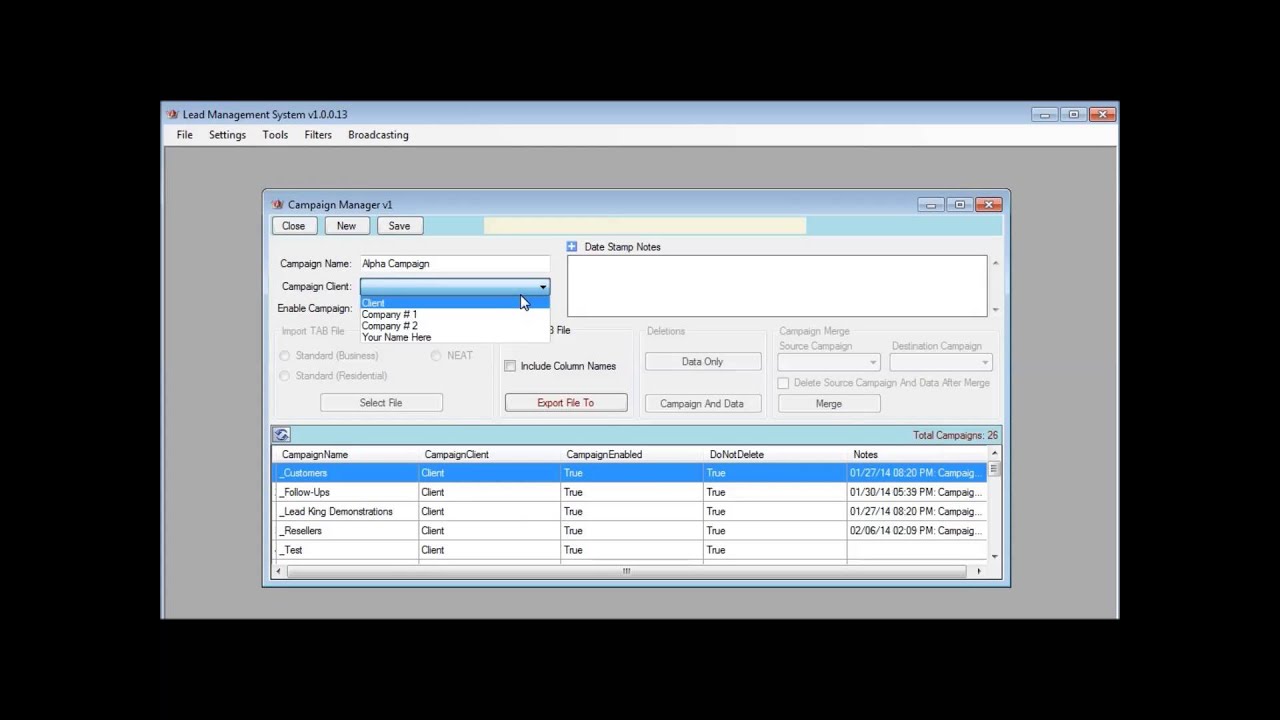Click the notes area scroll up arrow

(x=994, y=263)
